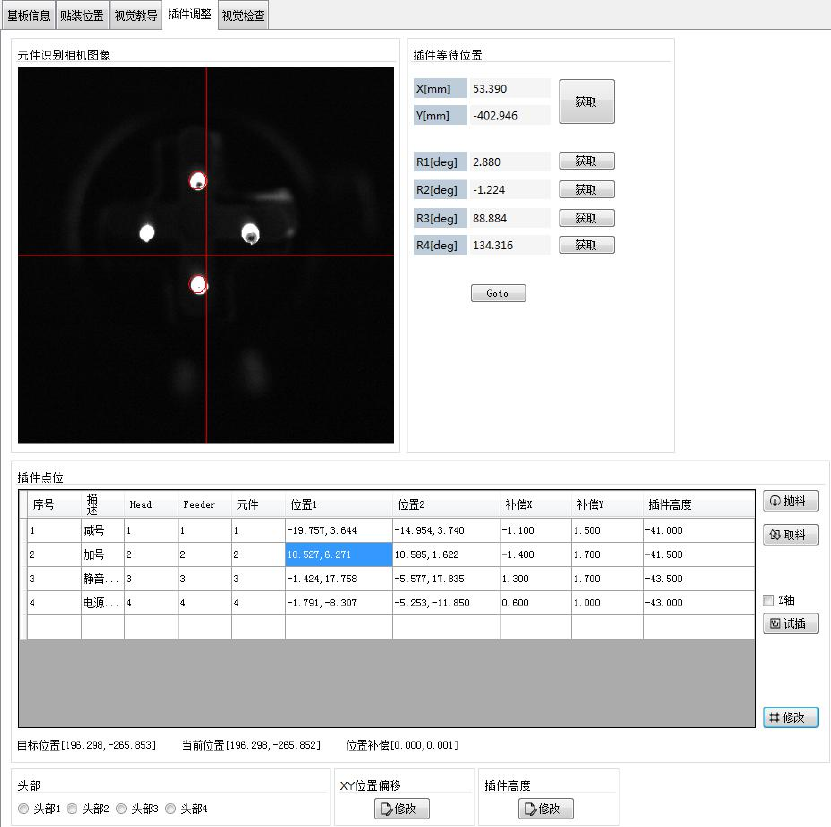Click the 修改 button beside the table
The image size is (831, 827).
[x=790, y=717]
